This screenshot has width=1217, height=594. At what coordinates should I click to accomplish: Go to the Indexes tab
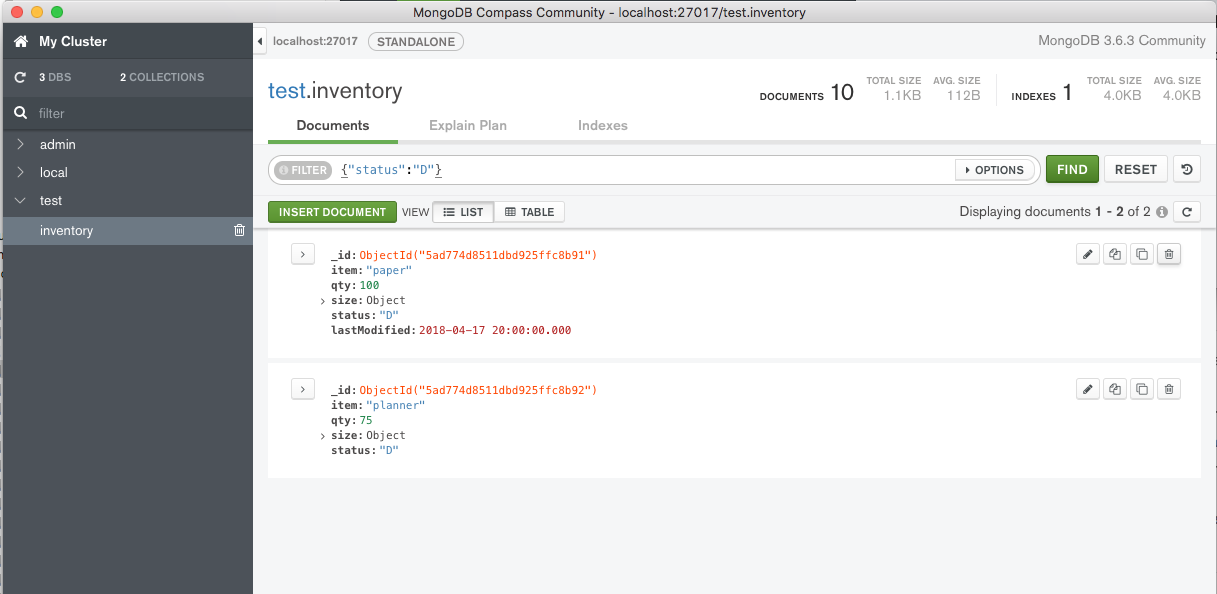point(602,126)
